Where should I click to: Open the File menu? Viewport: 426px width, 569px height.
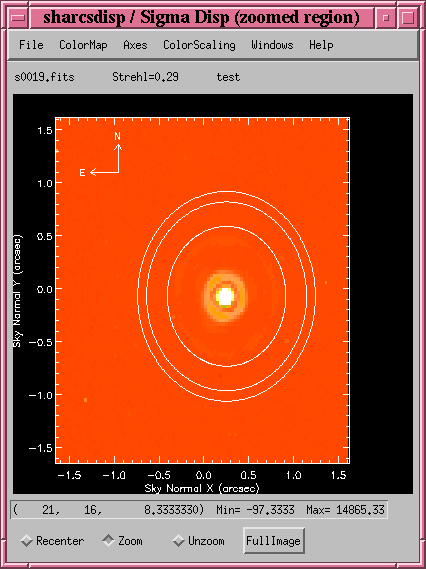(x=31, y=45)
